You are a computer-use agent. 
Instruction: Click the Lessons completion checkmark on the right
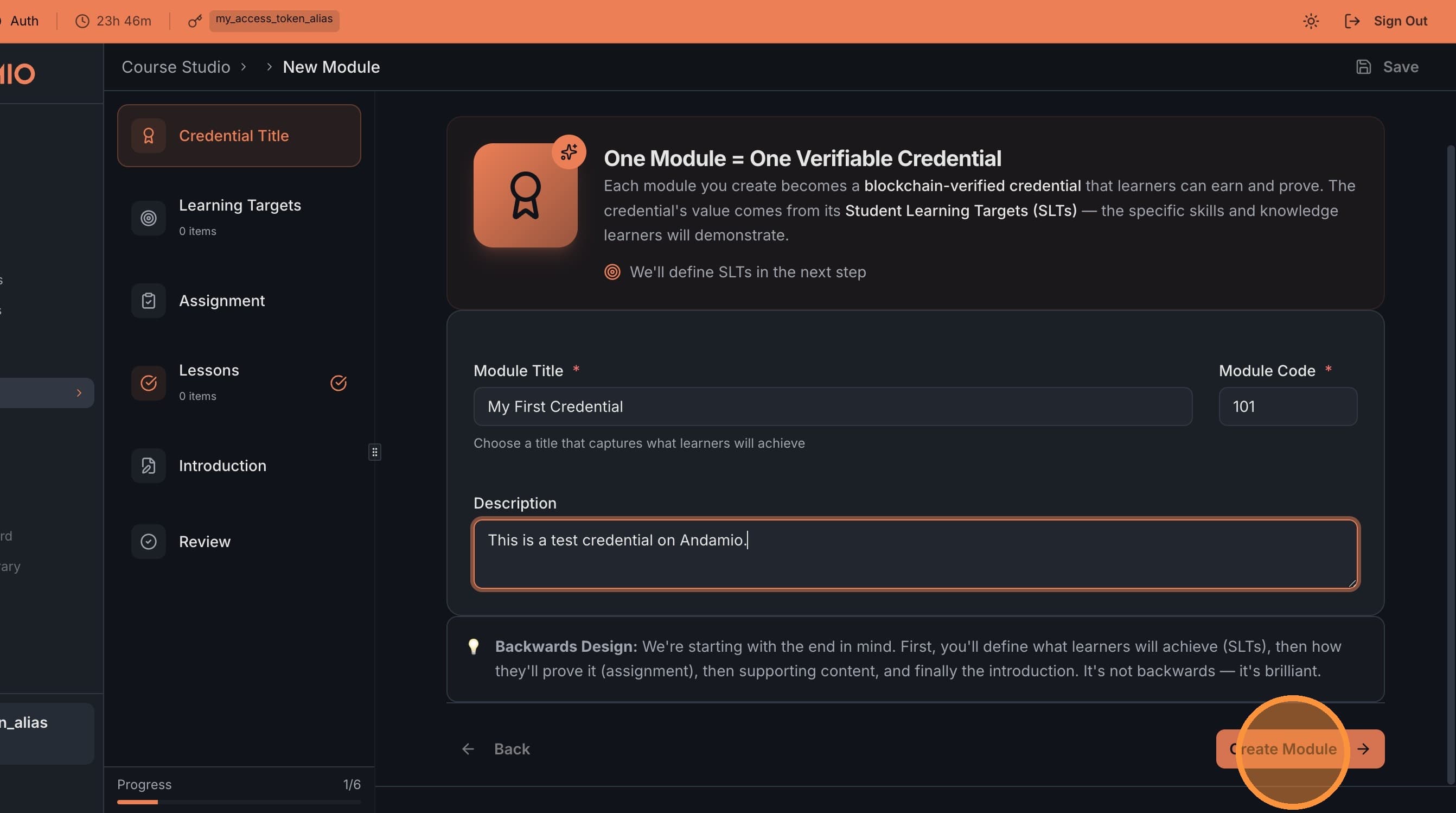point(339,383)
